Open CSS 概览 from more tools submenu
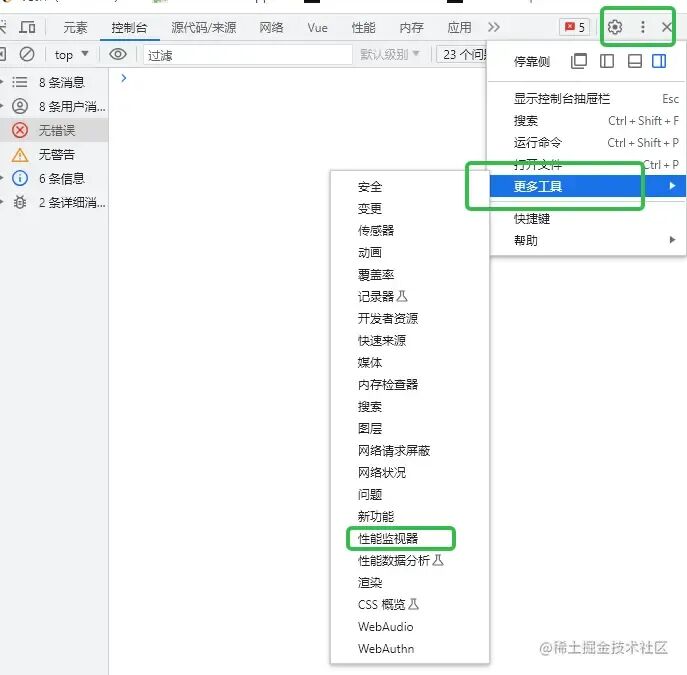 tap(410, 604)
